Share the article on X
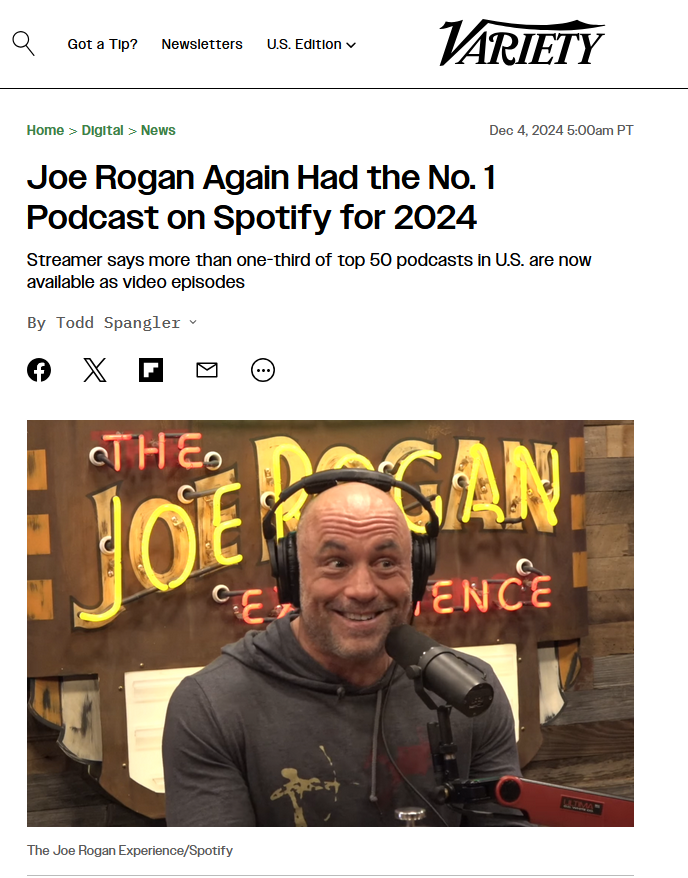 pos(95,370)
